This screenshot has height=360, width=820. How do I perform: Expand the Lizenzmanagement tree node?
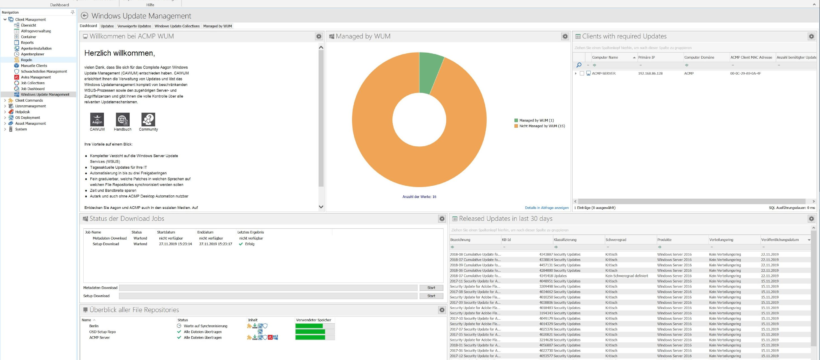pos(5,106)
